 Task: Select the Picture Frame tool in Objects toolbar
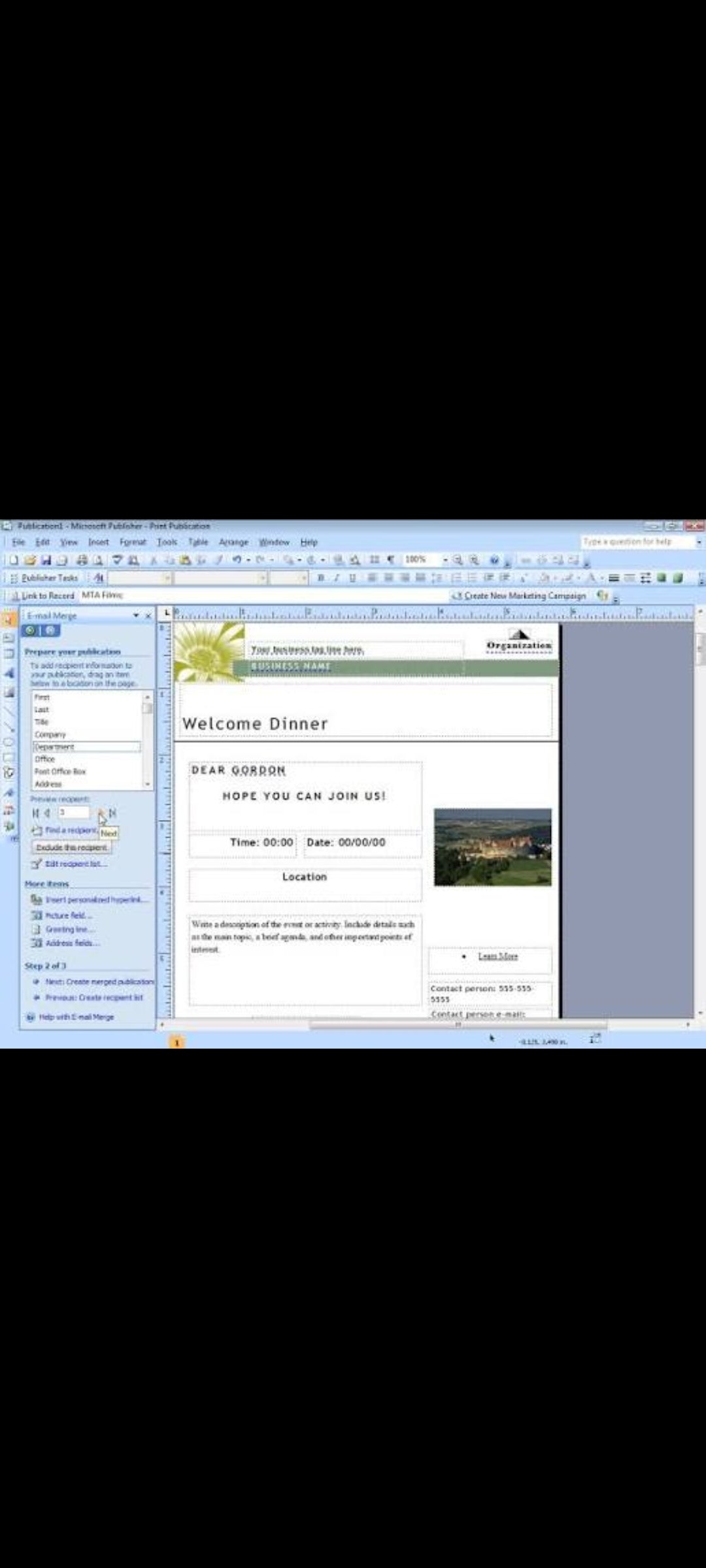coord(9,692)
